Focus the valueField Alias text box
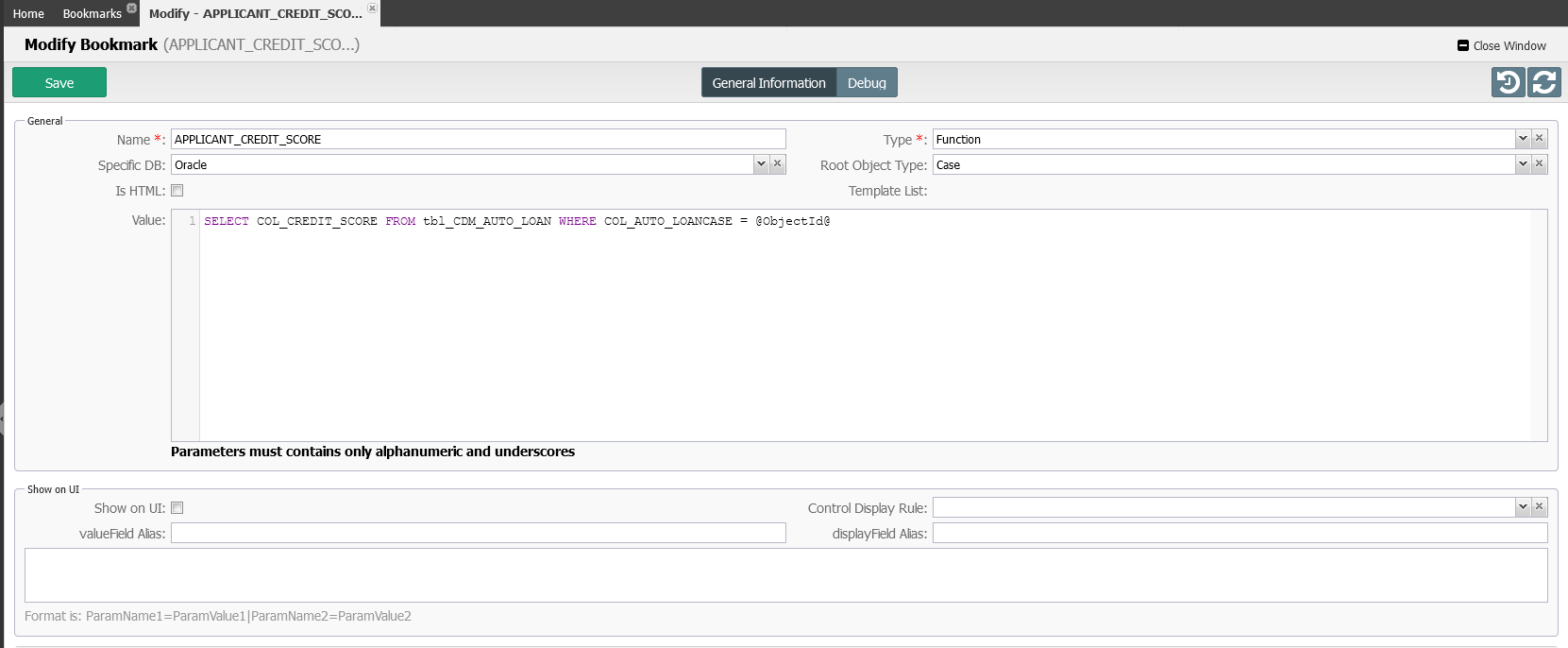This screenshot has width=1568, height=648. [478, 534]
